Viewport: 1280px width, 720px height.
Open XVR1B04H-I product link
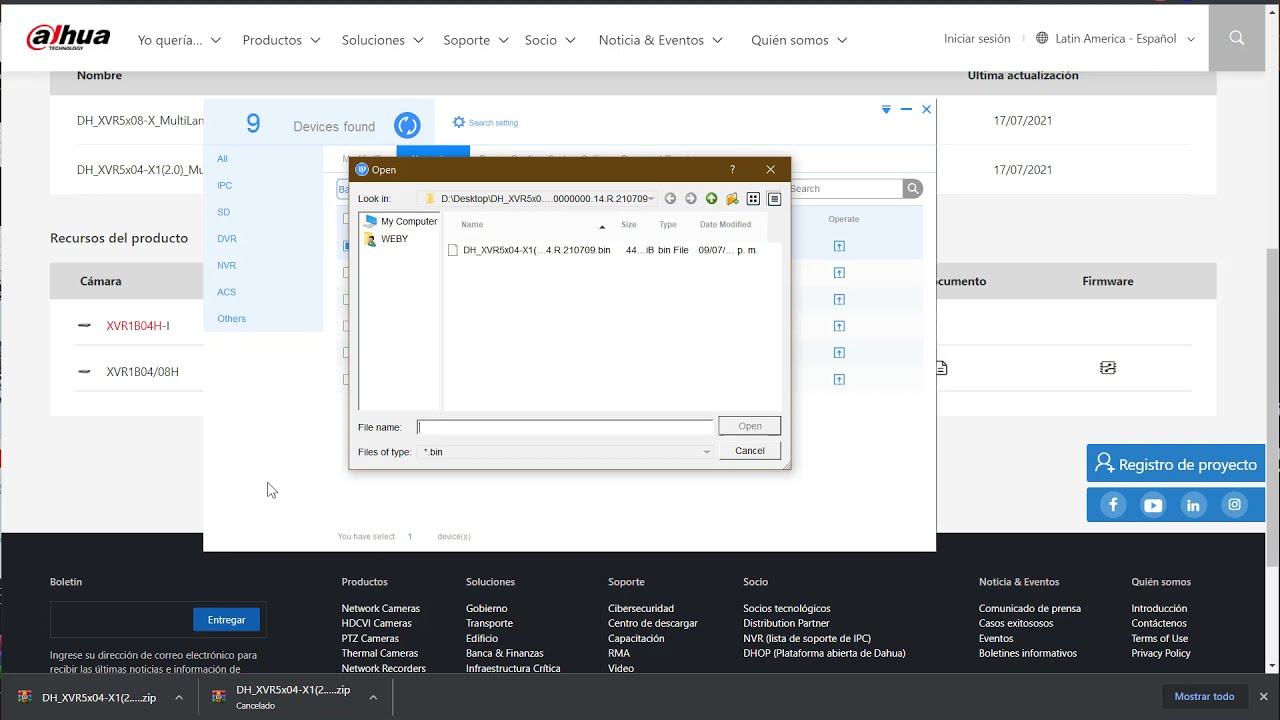point(138,326)
